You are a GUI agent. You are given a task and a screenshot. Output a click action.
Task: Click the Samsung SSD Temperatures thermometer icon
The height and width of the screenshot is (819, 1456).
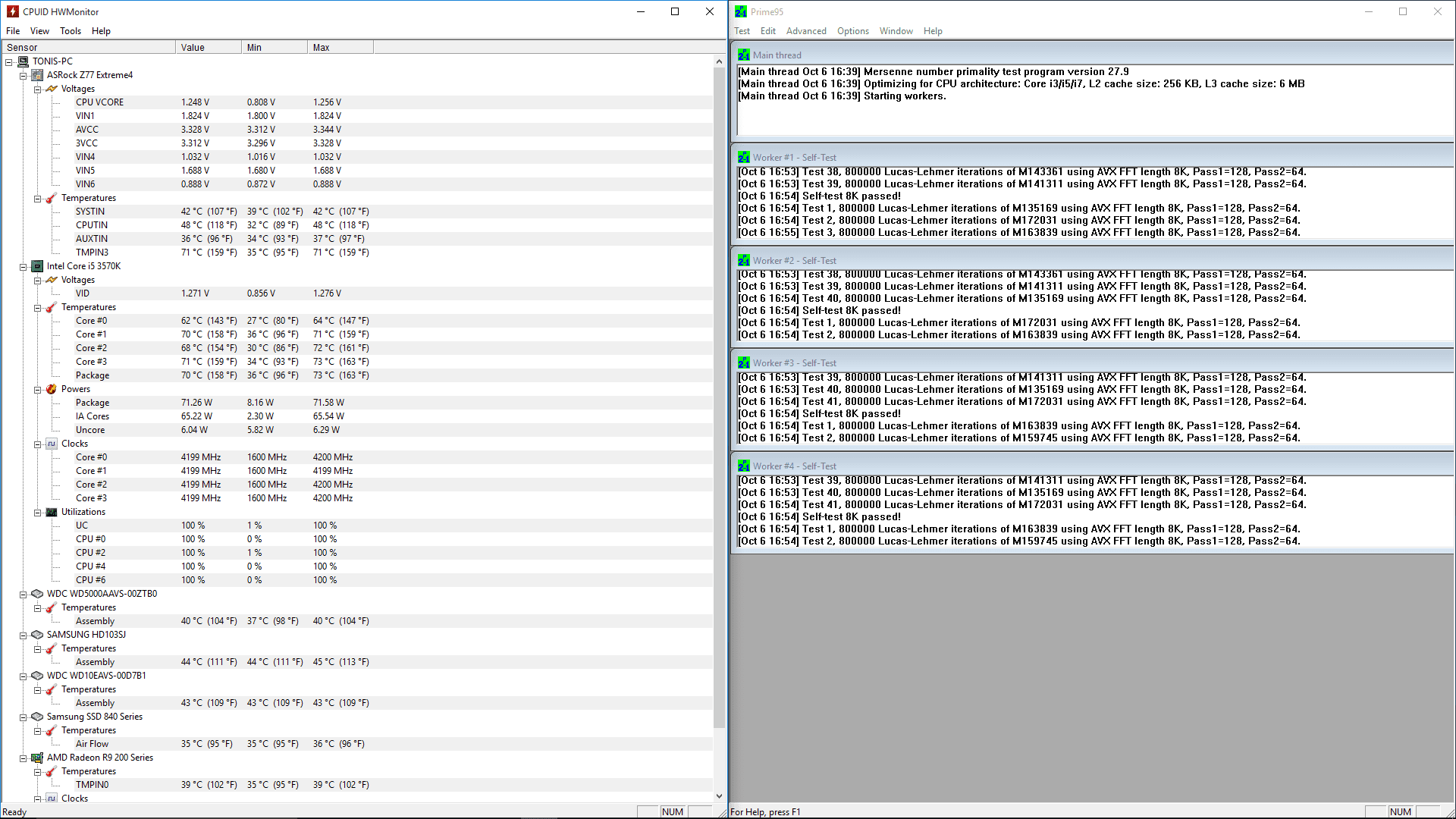(52, 730)
